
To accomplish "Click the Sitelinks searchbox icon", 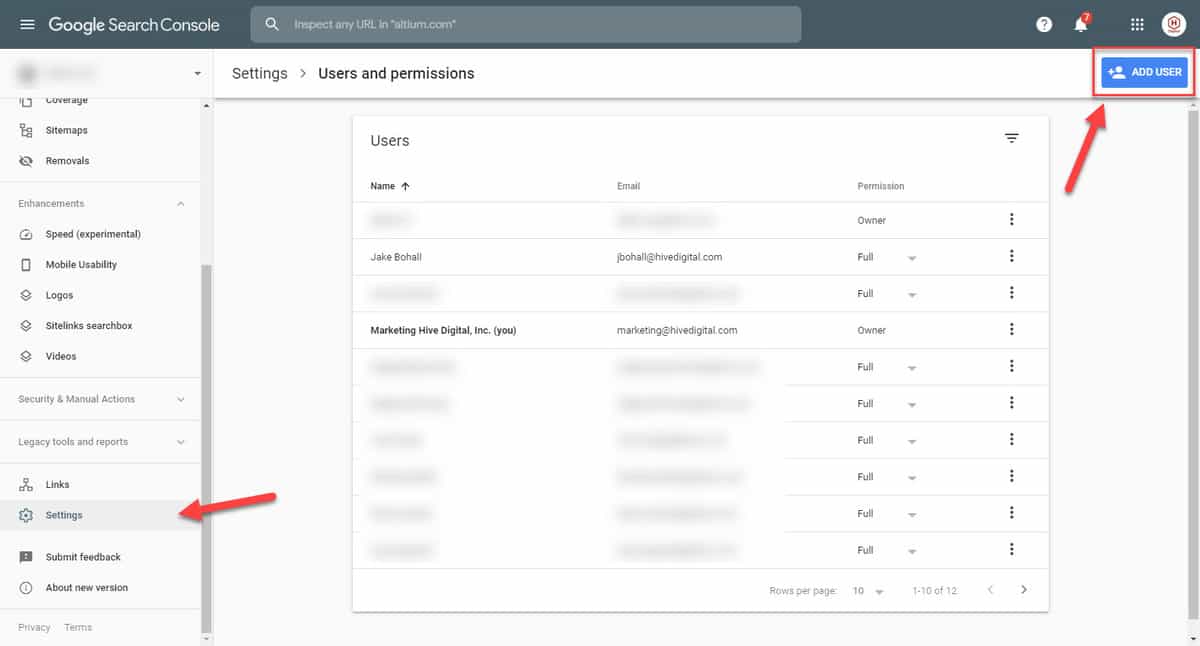I will [26, 326].
